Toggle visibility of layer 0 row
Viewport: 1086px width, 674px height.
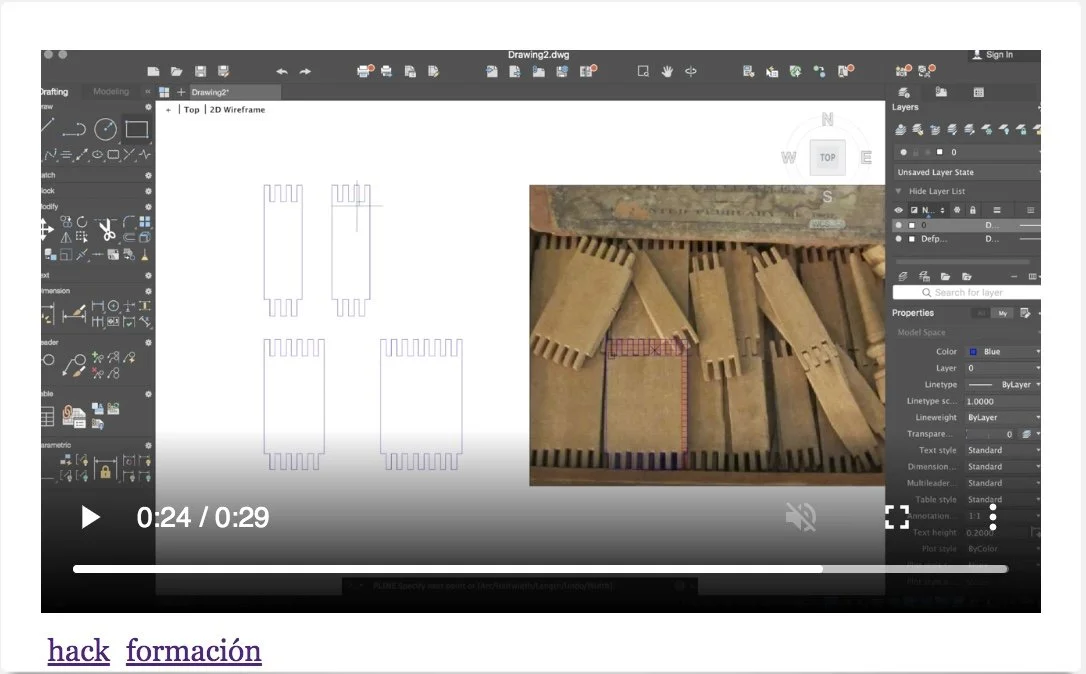pos(899,225)
